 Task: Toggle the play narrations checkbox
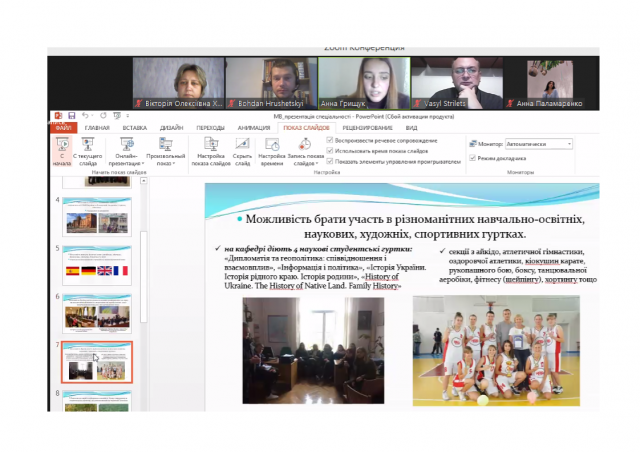[x=331, y=140]
